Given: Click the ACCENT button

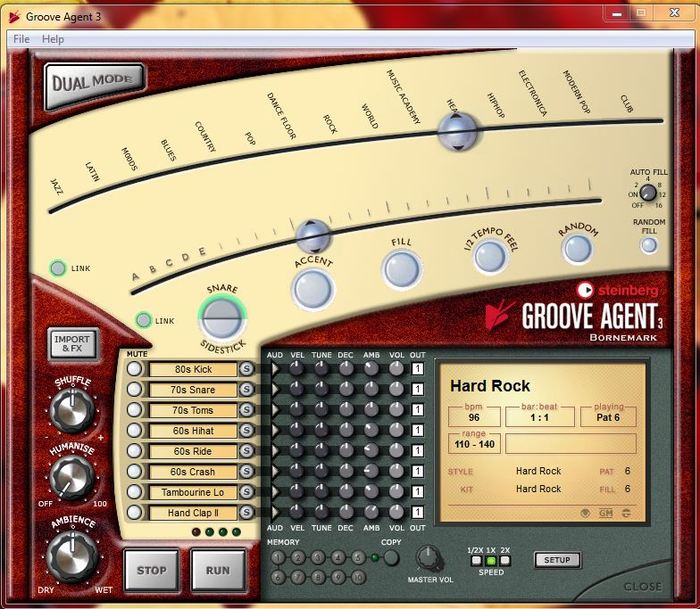Looking at the screenshot, I should (313, 289).
